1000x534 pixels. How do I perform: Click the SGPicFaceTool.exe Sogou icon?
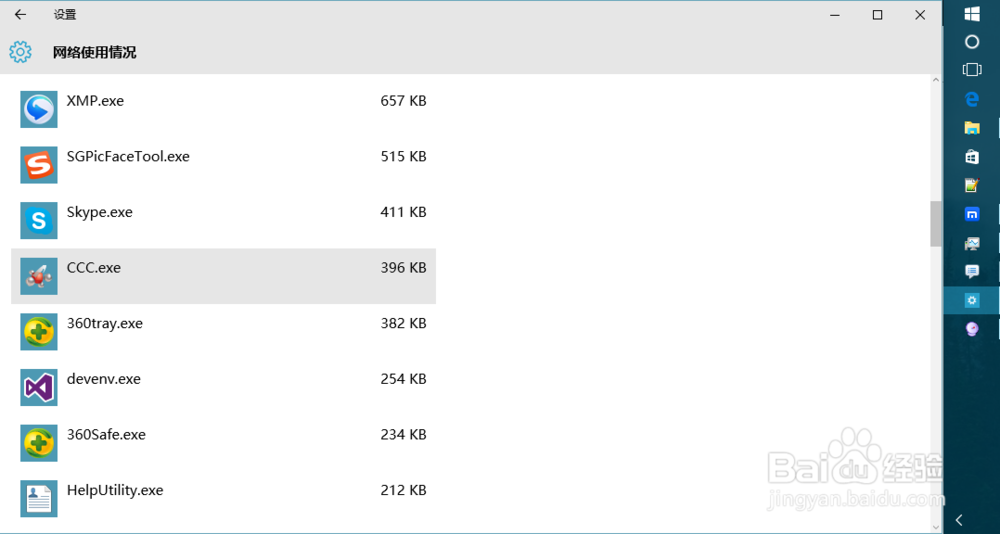pyautogui.click(x=39, y=165)
